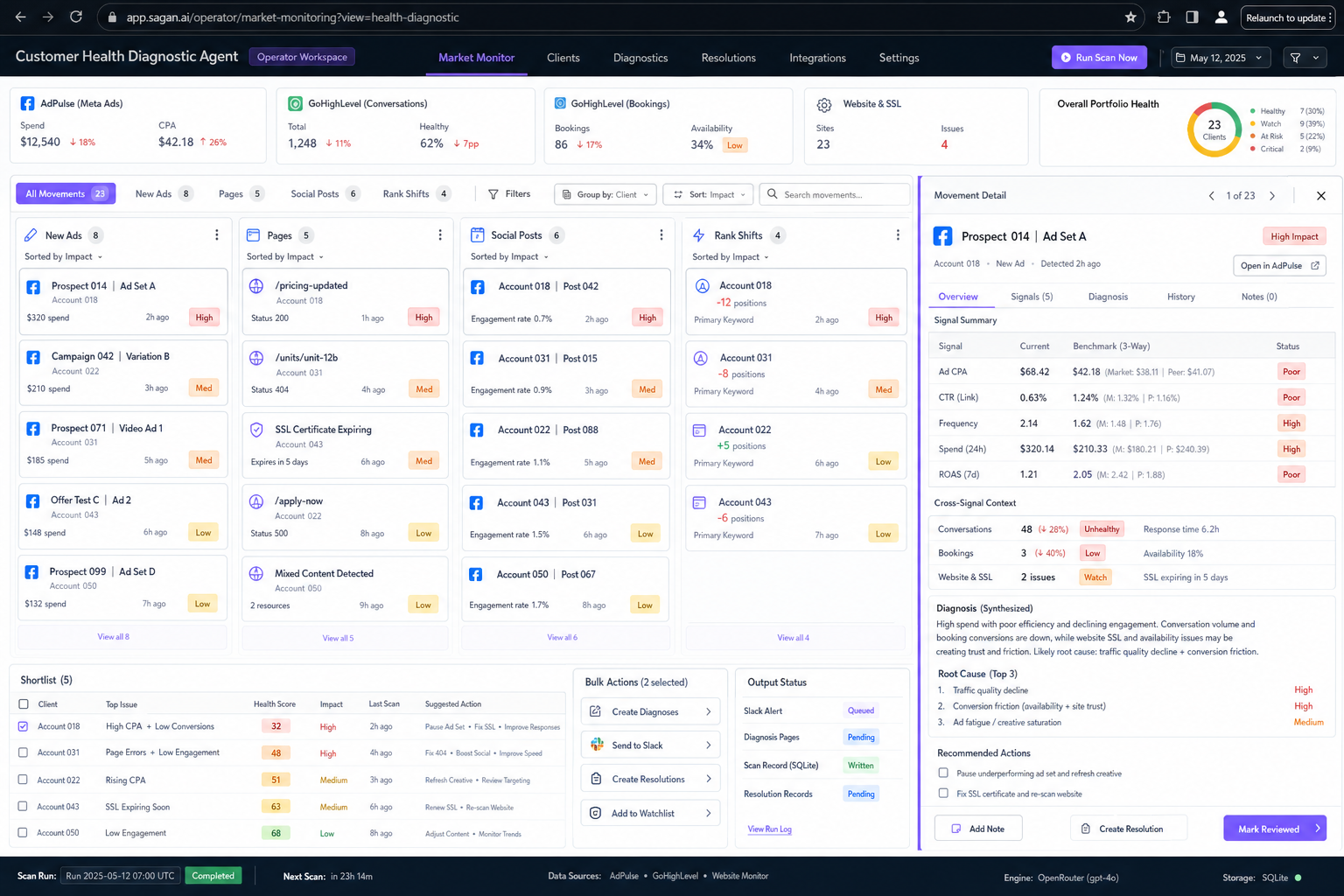
Task: Click the search magnifier icon
Action: 773,194
